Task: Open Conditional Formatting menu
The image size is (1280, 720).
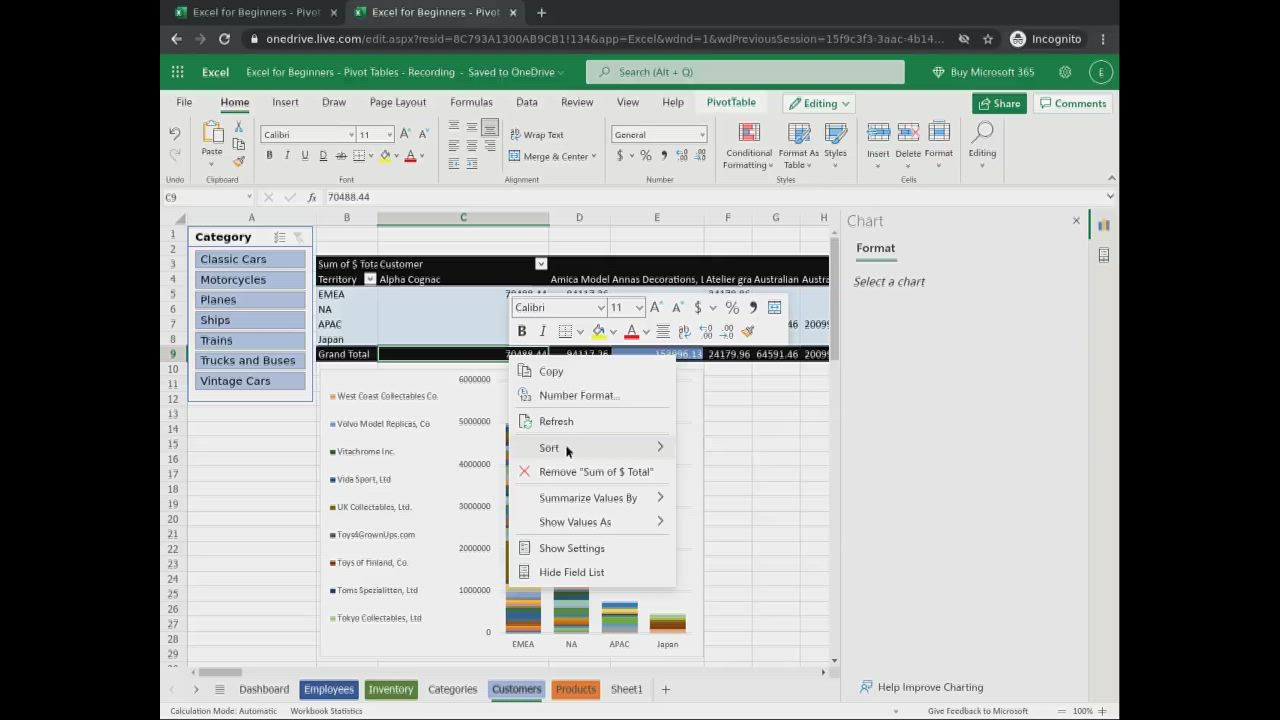Action: [749, 146]
